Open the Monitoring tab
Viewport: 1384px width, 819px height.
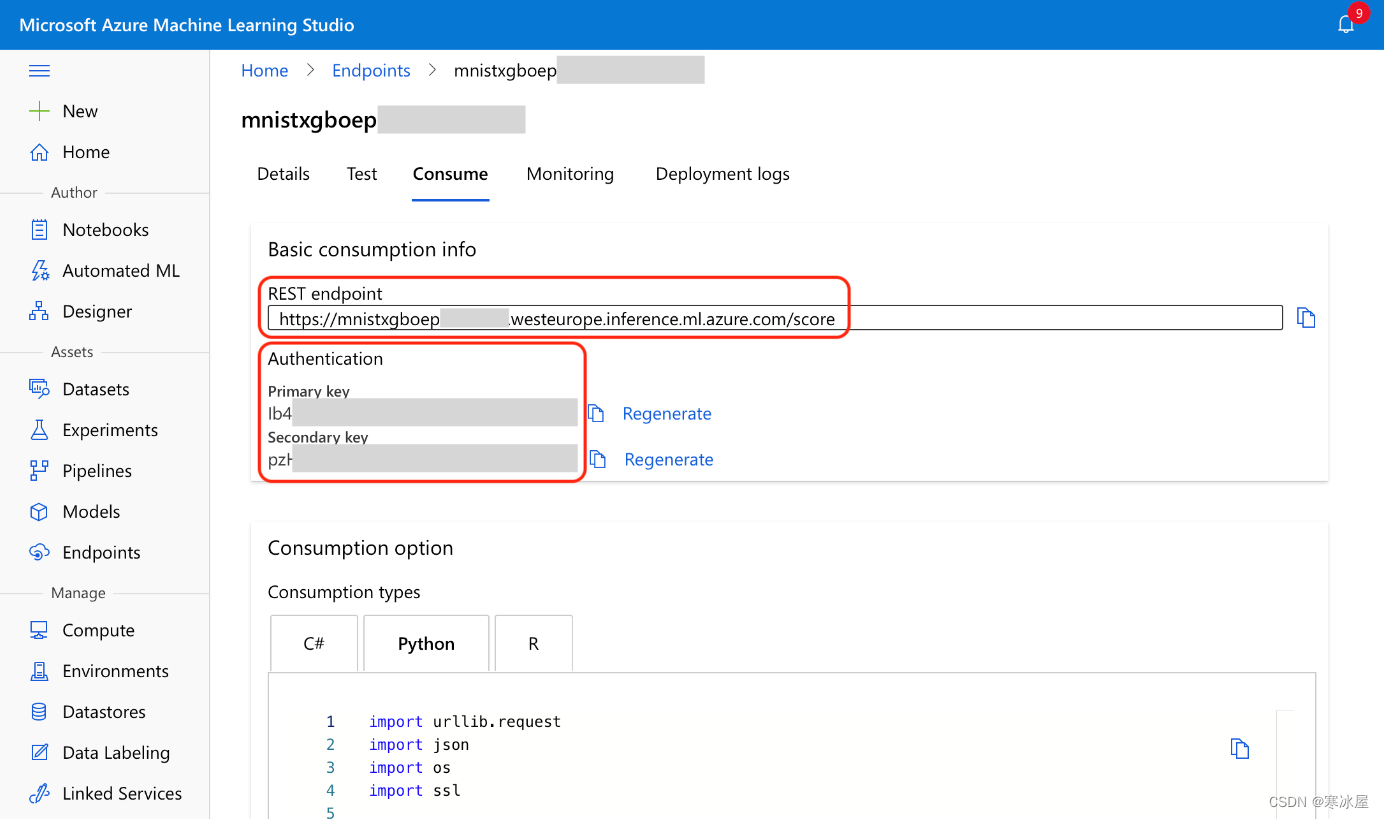pos(570,174)
